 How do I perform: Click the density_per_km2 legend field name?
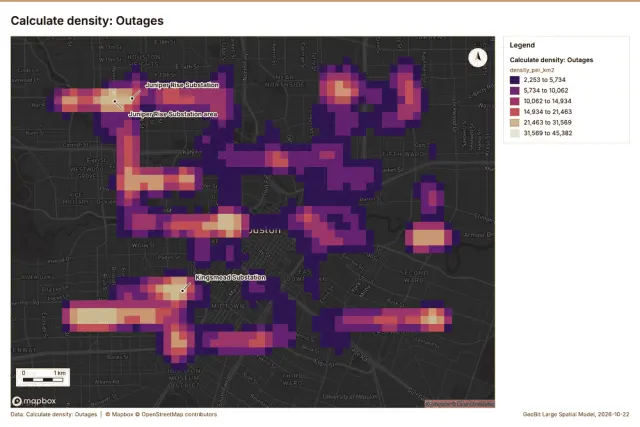532,70
